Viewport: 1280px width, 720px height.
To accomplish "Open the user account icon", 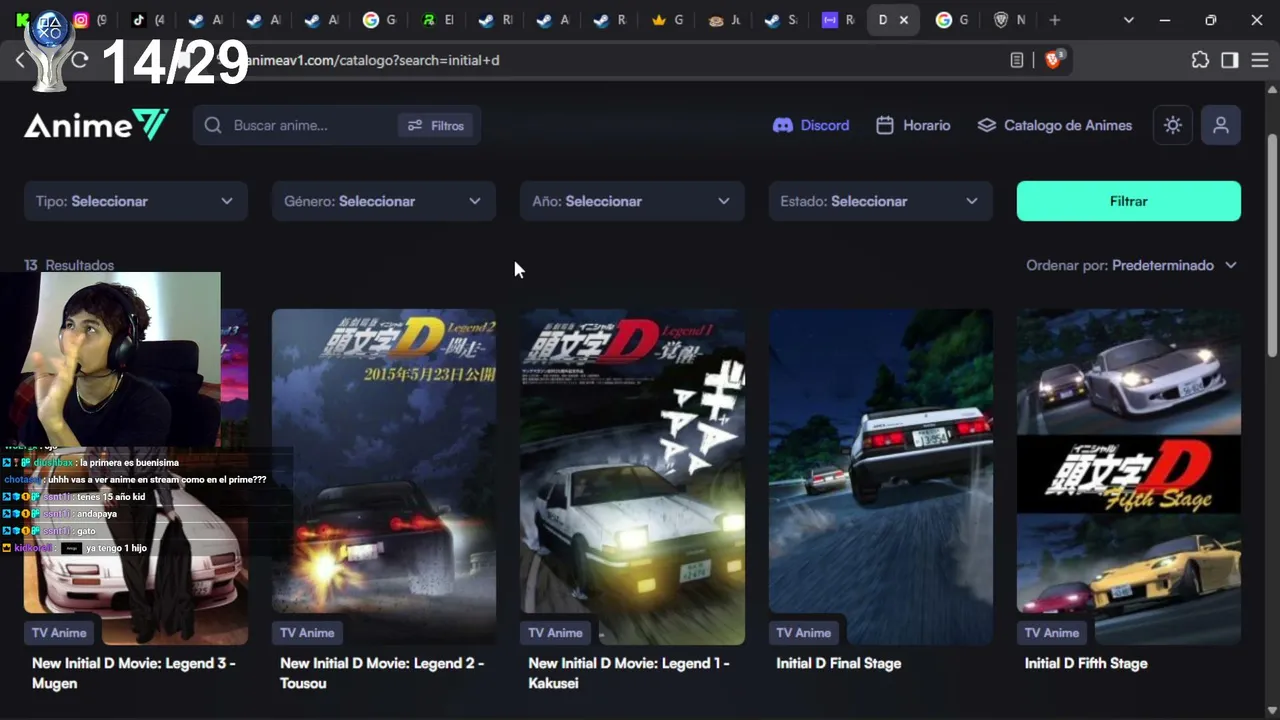I will tap(1221, 125).
